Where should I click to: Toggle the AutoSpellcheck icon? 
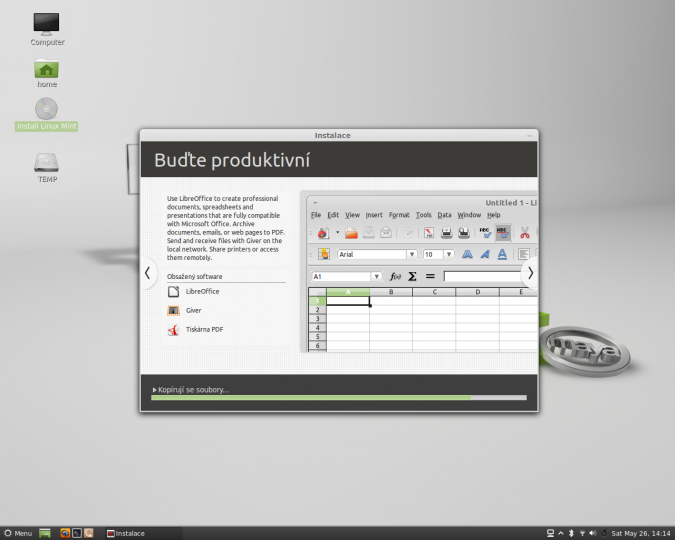[503, 233]
